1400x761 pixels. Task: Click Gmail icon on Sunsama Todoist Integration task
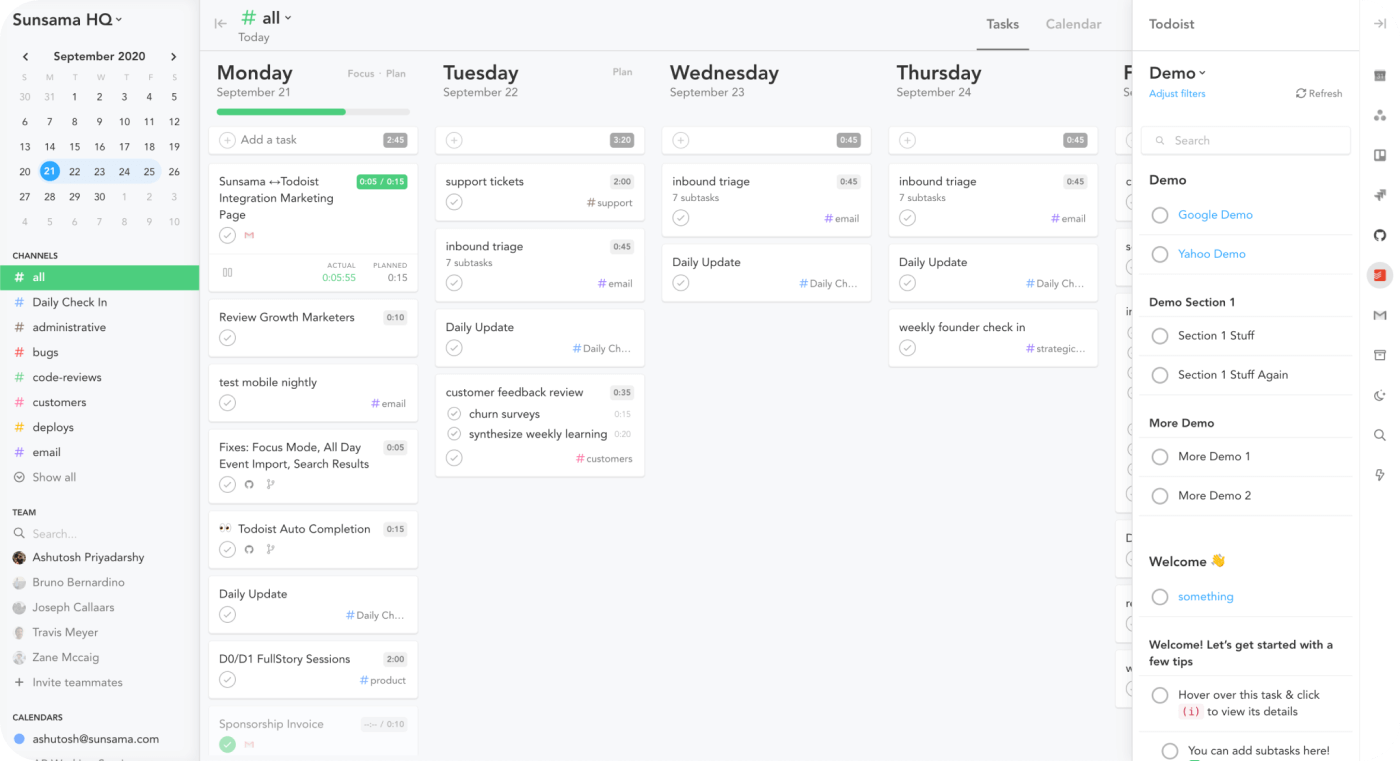pos(249,236)
